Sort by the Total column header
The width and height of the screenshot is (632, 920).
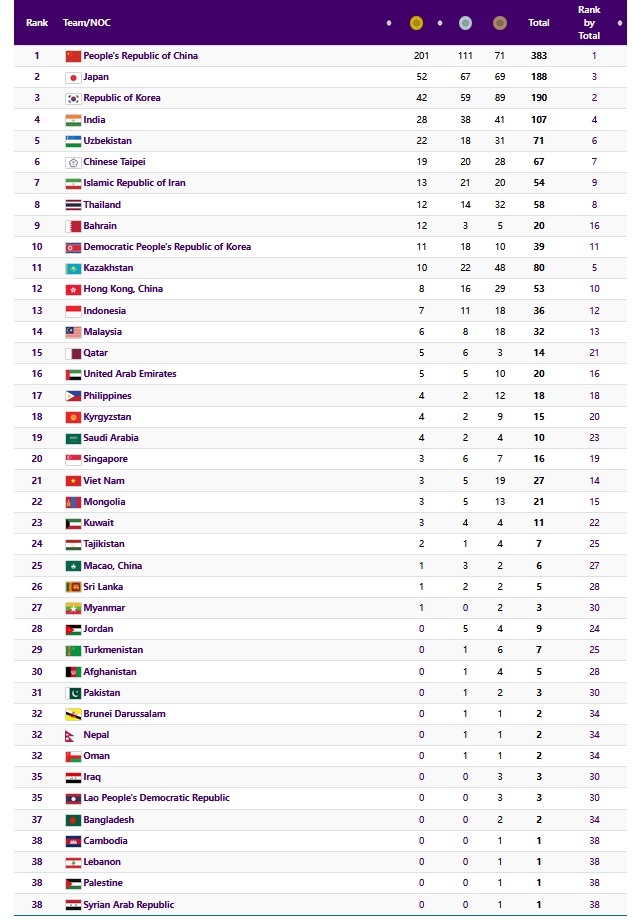pyautogui.click(x=539, y=23)
